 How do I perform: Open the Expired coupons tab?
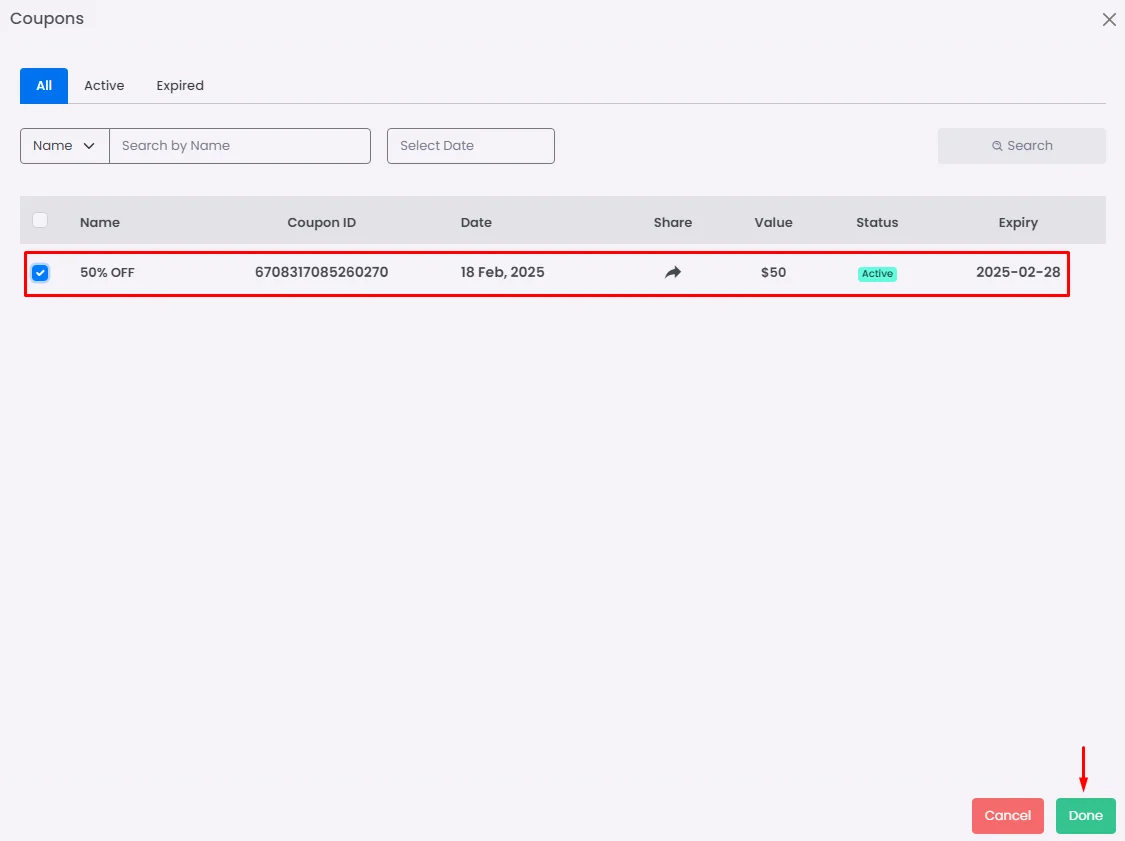180,85
